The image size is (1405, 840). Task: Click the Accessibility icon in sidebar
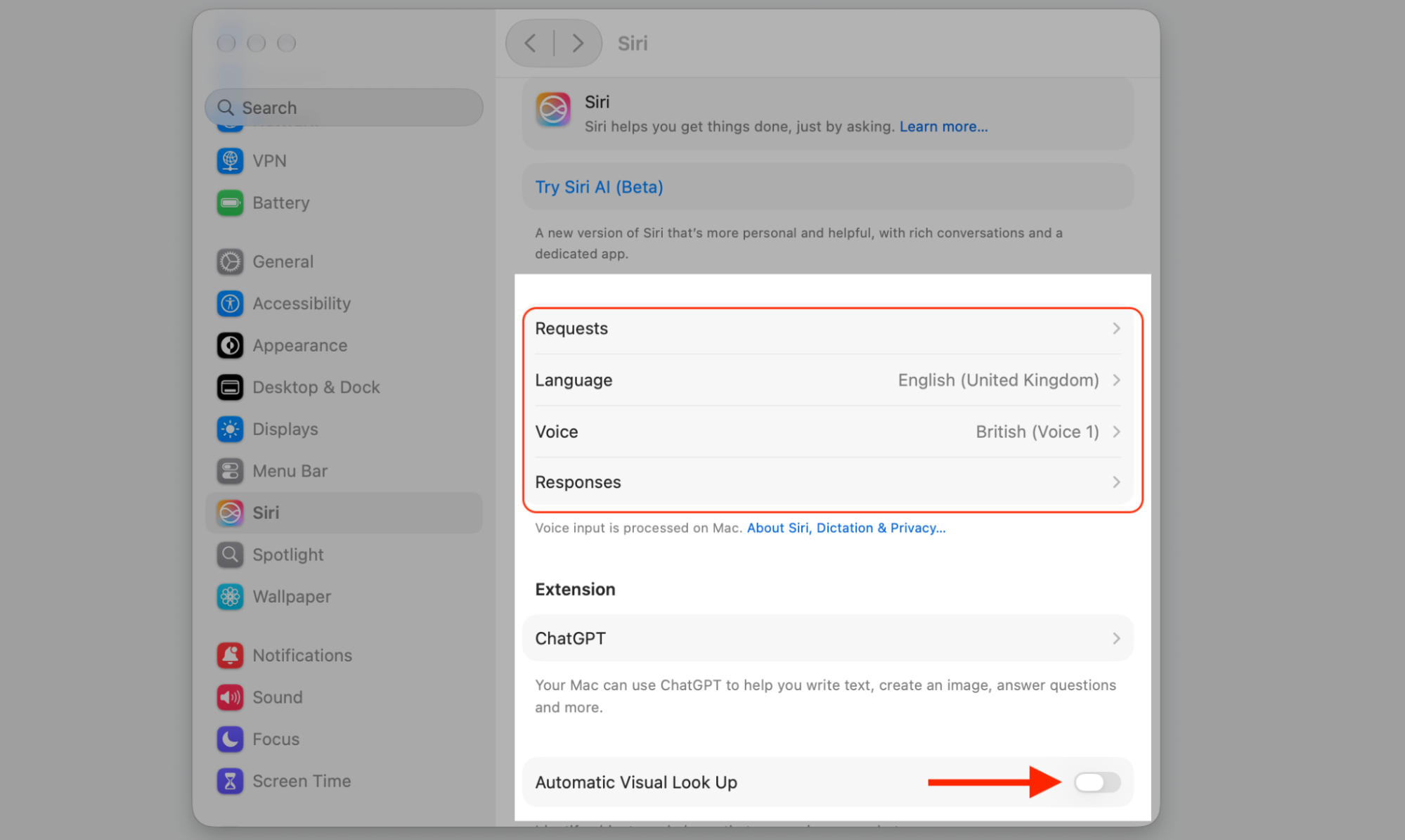click(x=230, y=304)
